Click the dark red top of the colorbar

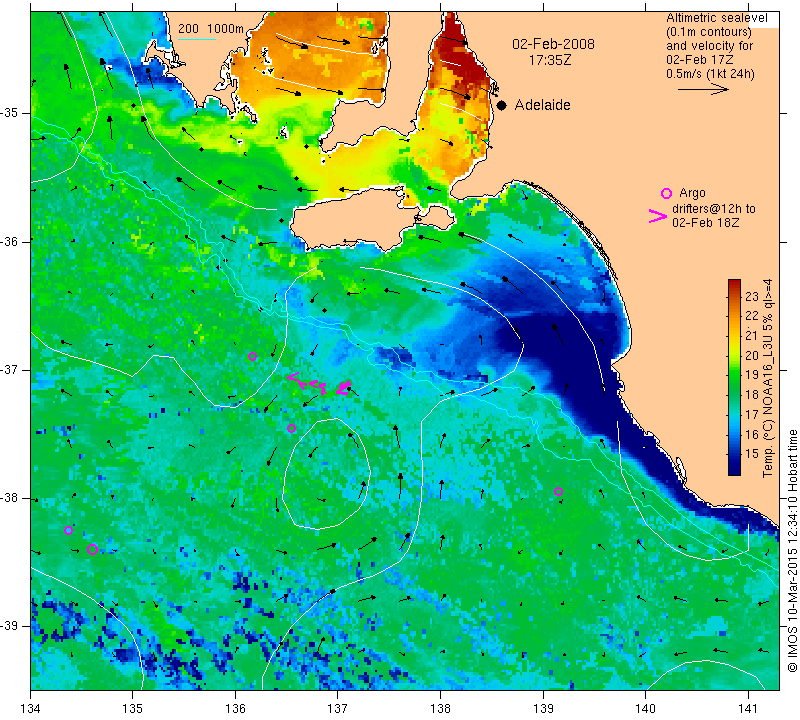click(734, 285)
